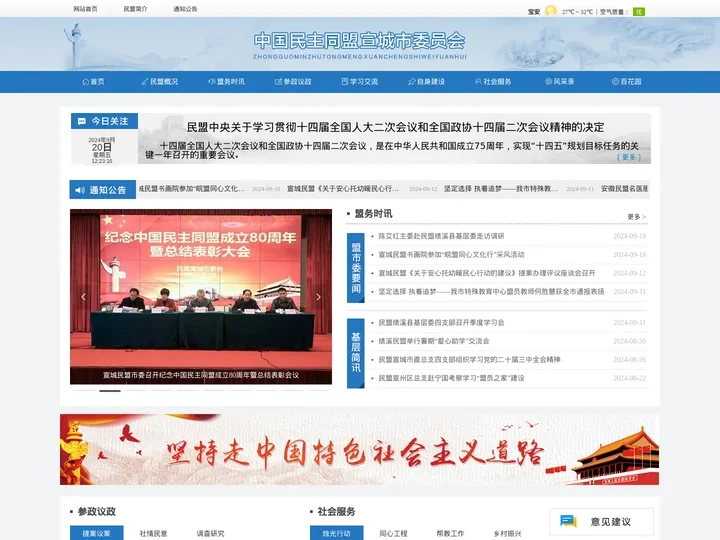The image size is (720, 540).
Task: Click the pin icon beside 自身建设
Action: [x=411, y=82]
